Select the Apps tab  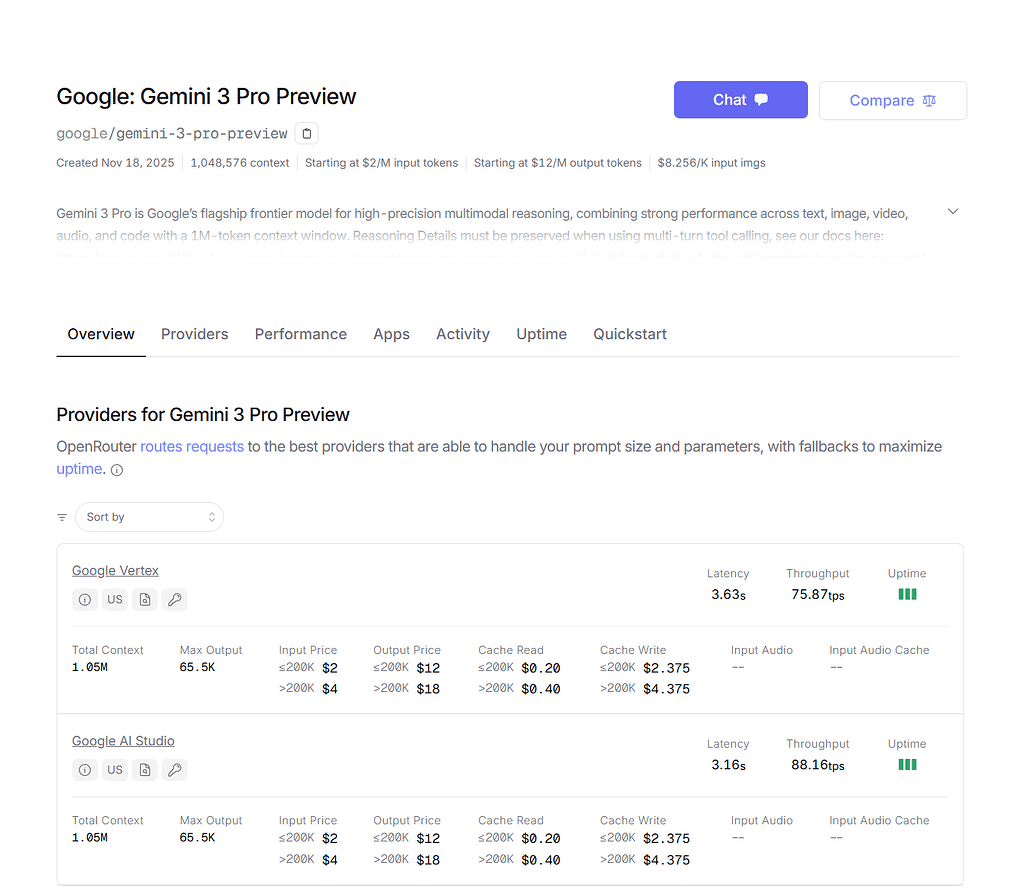[x=391, y=334]
